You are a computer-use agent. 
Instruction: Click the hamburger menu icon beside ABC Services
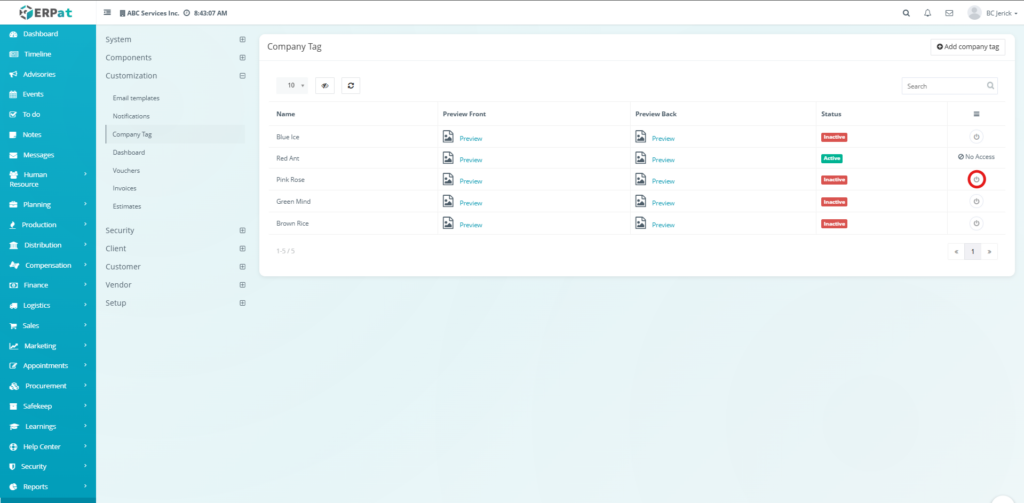click(x=108, y=13)
